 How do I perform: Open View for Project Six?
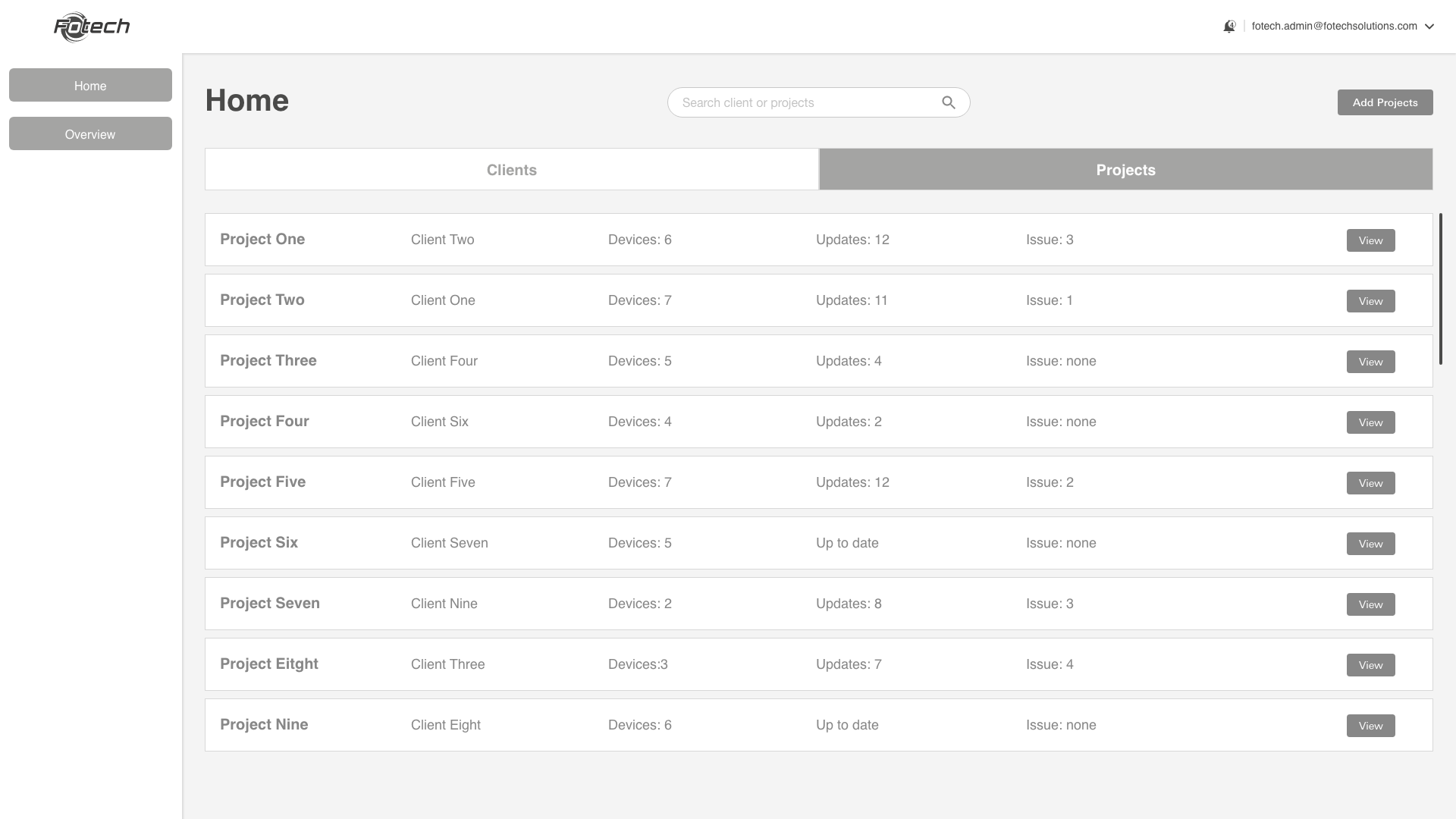(1370, 544)
